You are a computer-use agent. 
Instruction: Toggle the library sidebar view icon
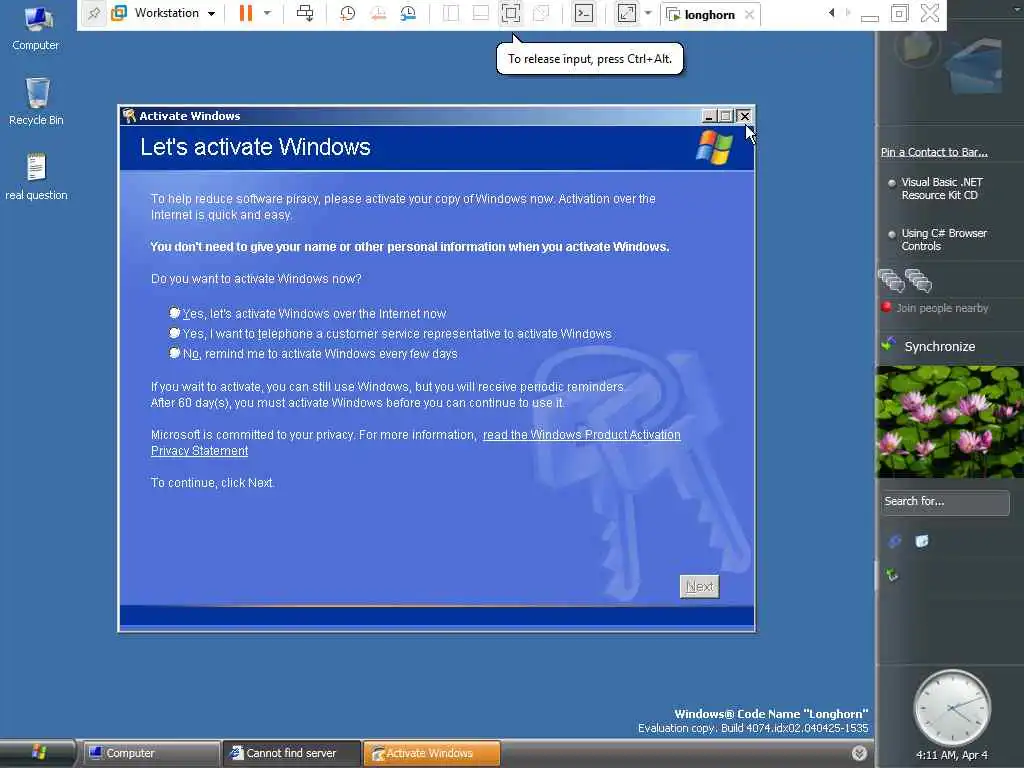[451, 13]
